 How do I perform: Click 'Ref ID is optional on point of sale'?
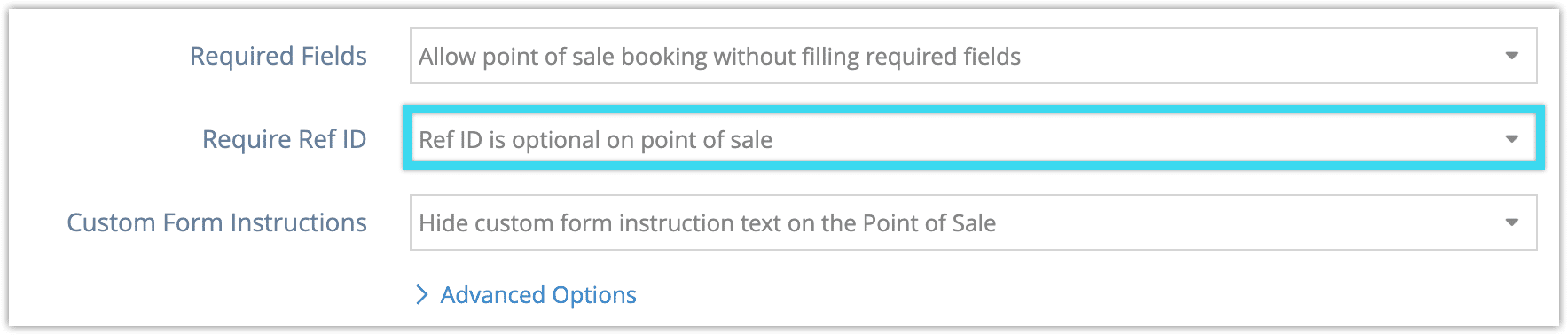(x=596, y=140)
